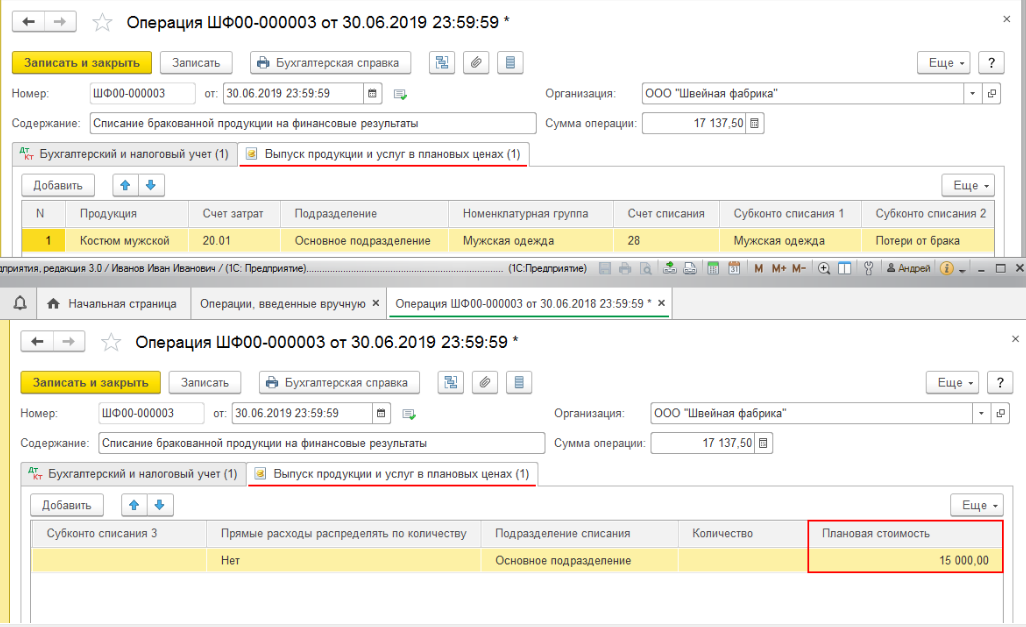This screenshot has width=1026, height=627.
Task: Open Еще menu beside the lower table
Action: pyautogui.click(x=975, y=505)
